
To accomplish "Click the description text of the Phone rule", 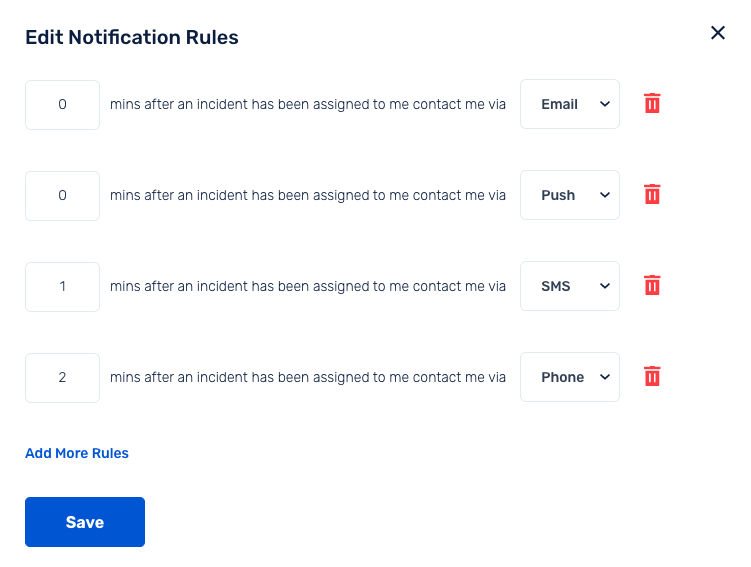I will pos(308,377).
